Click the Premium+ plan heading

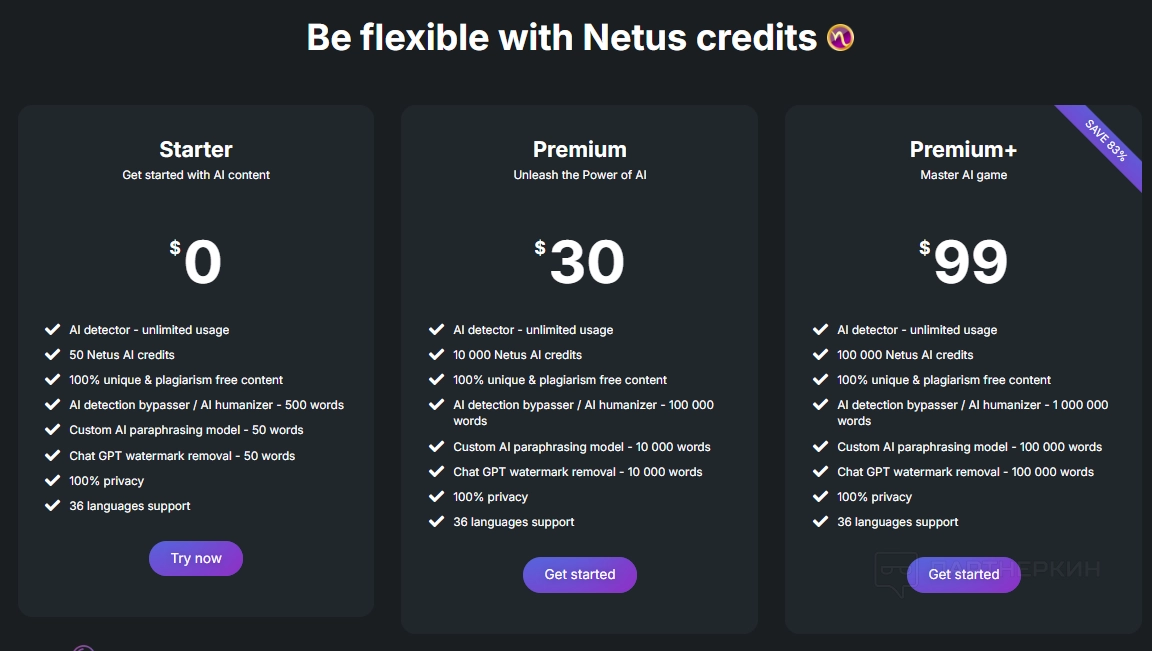[964, 150]
